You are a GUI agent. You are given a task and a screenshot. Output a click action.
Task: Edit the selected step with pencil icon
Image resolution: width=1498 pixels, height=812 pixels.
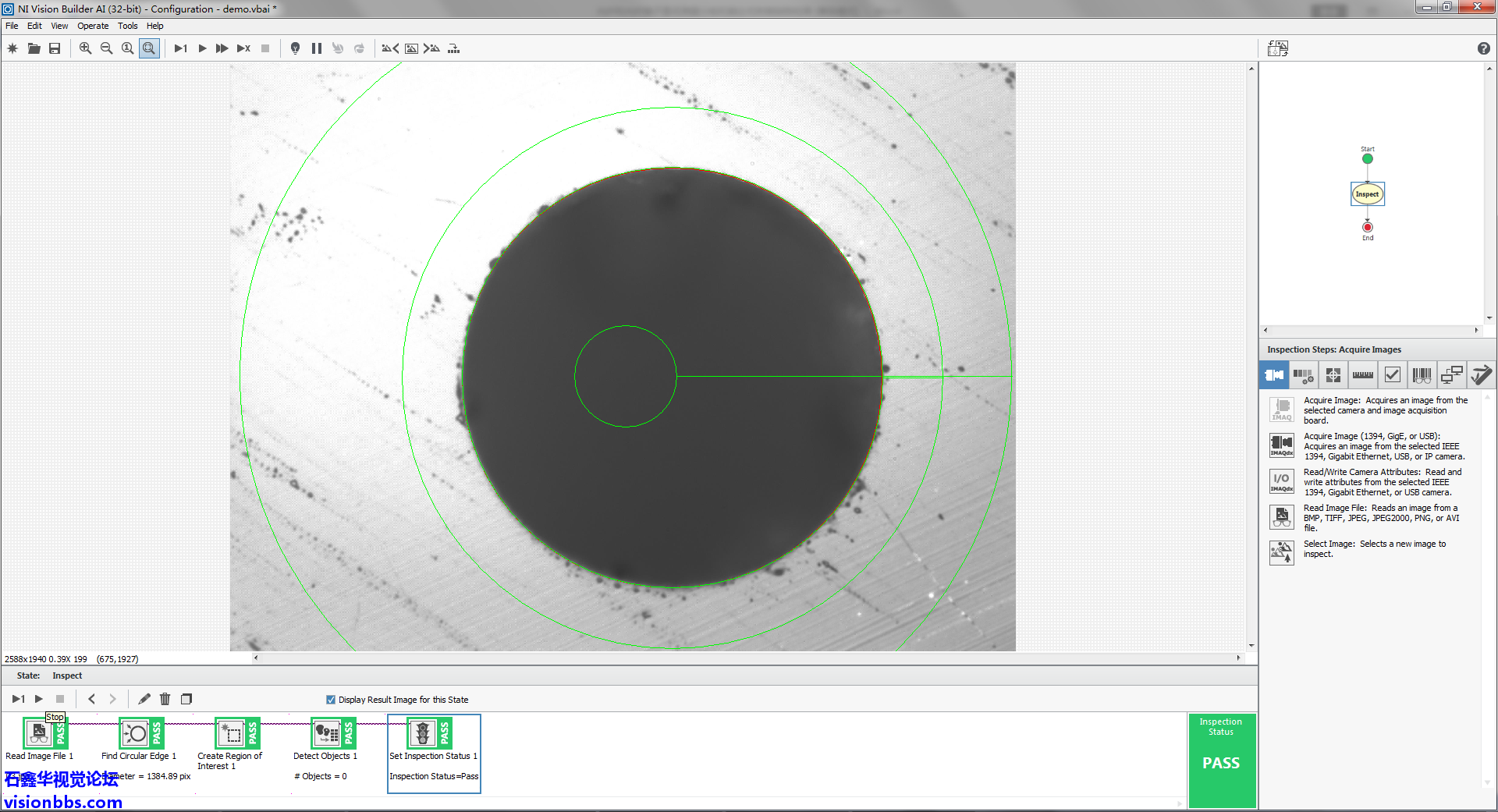click(x=144, y=699)
